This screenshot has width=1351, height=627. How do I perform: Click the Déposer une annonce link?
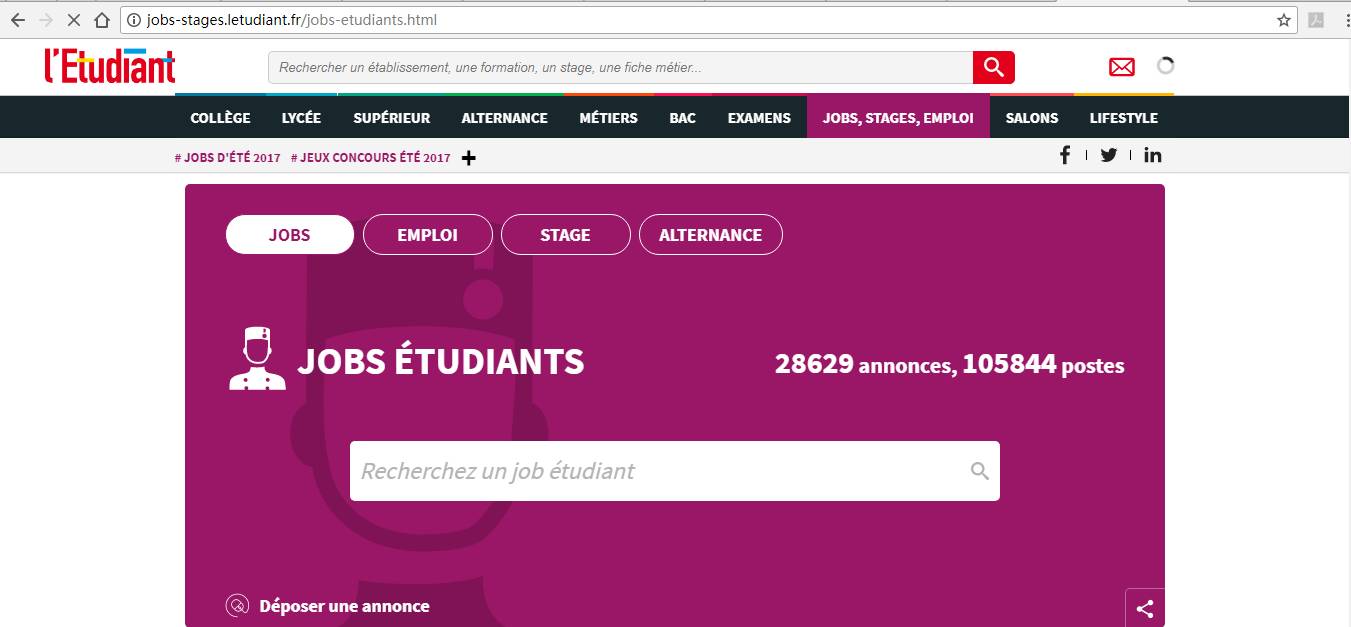pos(343,606)
